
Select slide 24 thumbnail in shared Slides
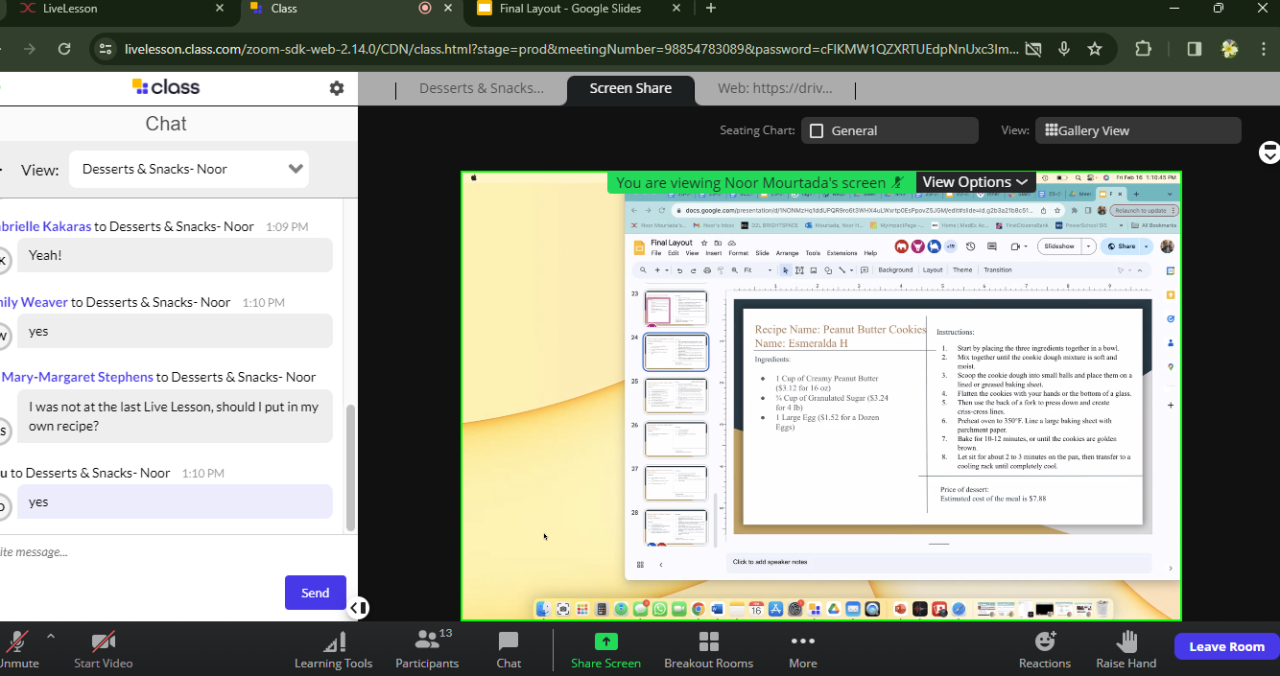click(676, 352)
